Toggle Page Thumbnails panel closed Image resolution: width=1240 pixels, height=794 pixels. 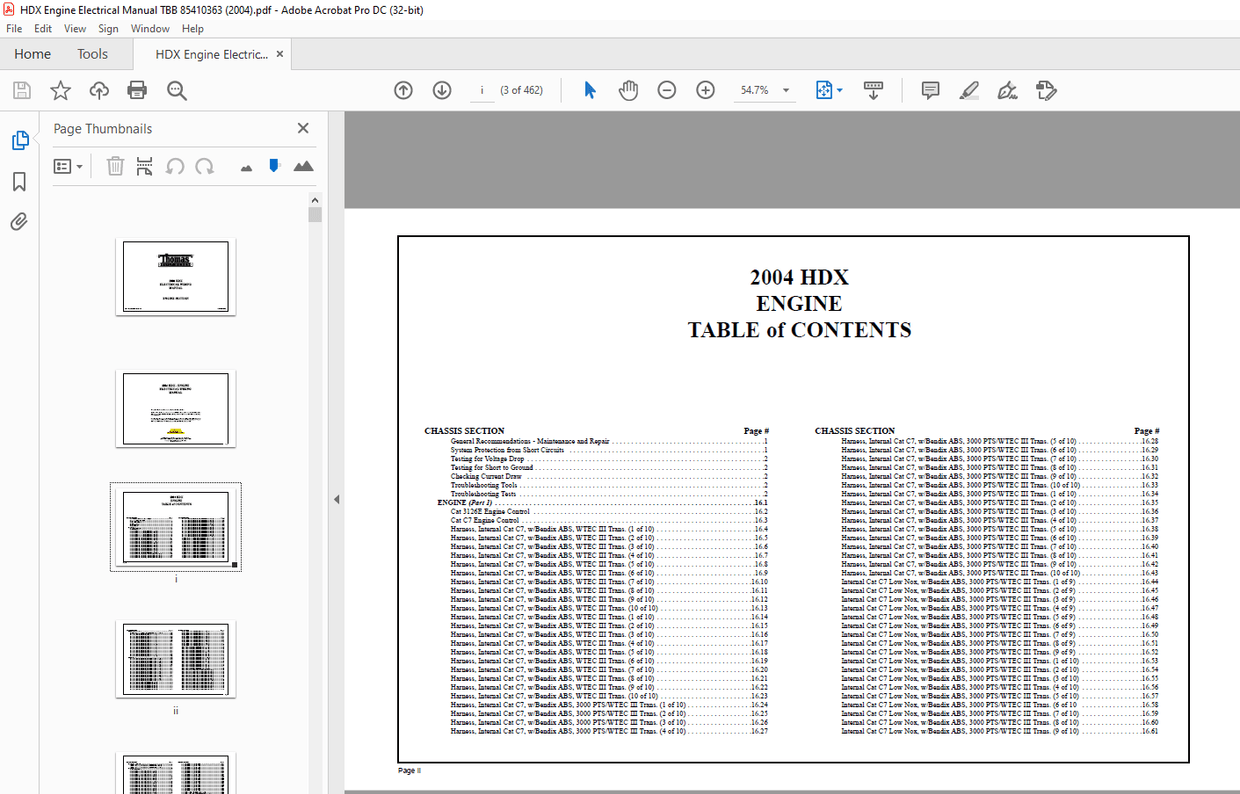coord(302,128)
